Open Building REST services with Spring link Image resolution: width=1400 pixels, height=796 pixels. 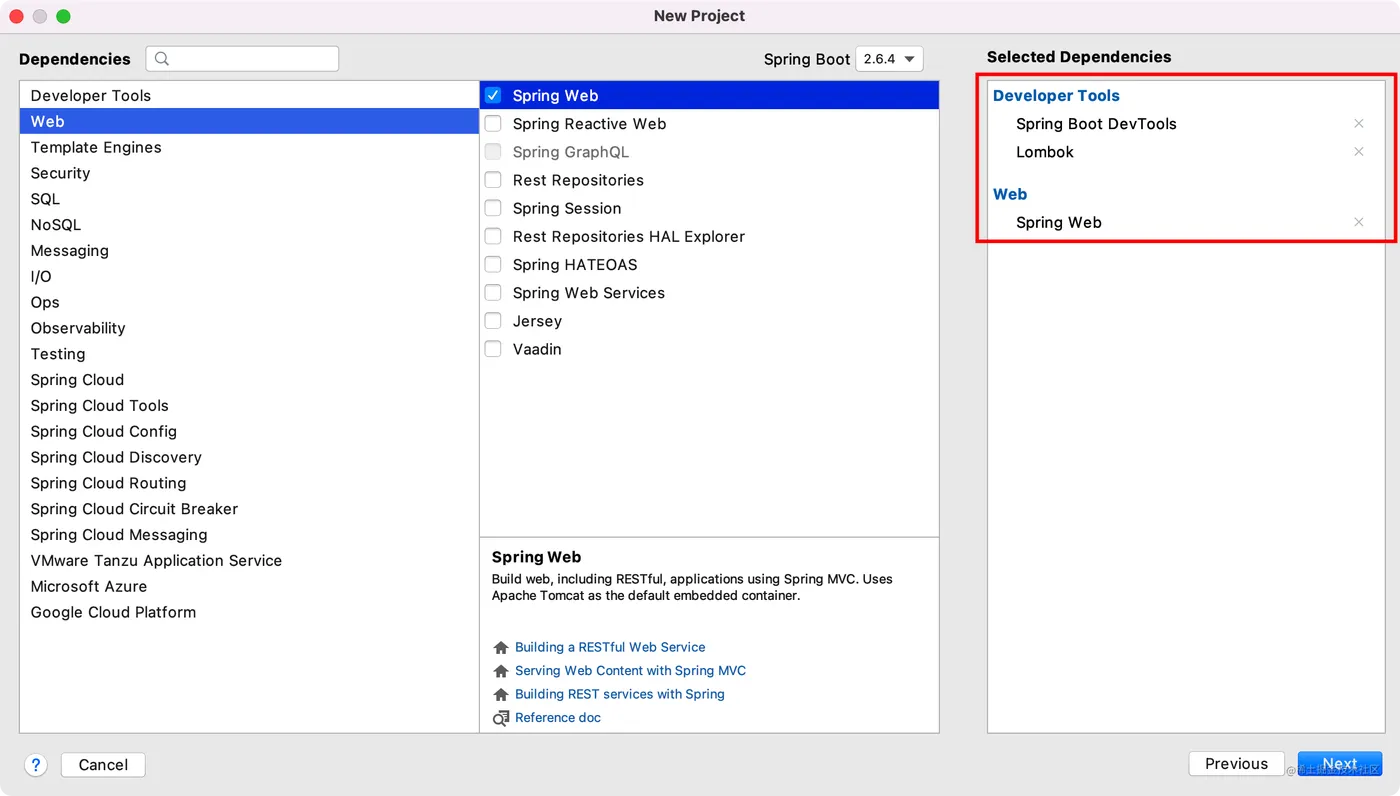[x=620, y=694]
